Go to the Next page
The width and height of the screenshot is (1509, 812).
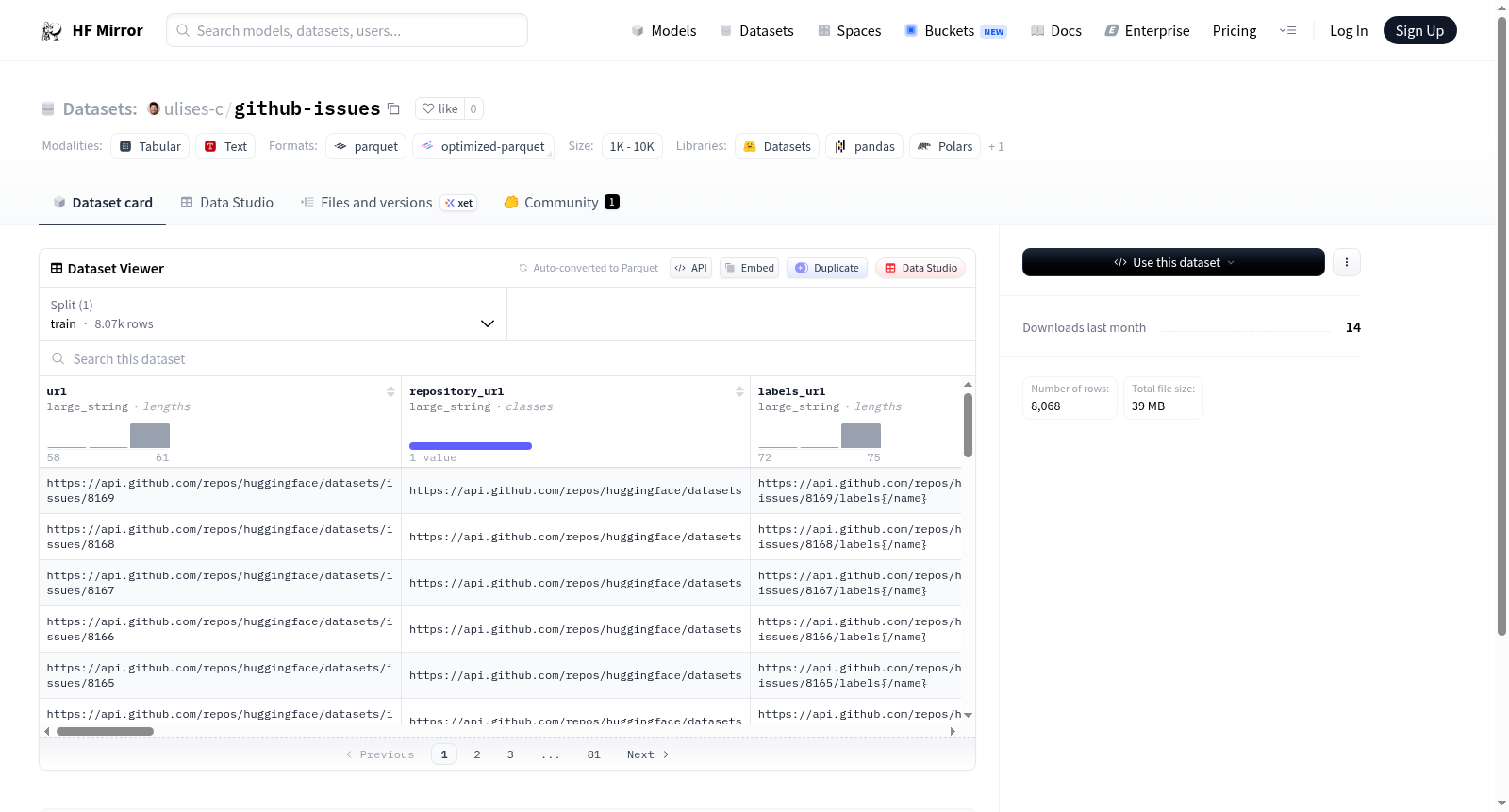pyautogui.click(x=648, y=754)
